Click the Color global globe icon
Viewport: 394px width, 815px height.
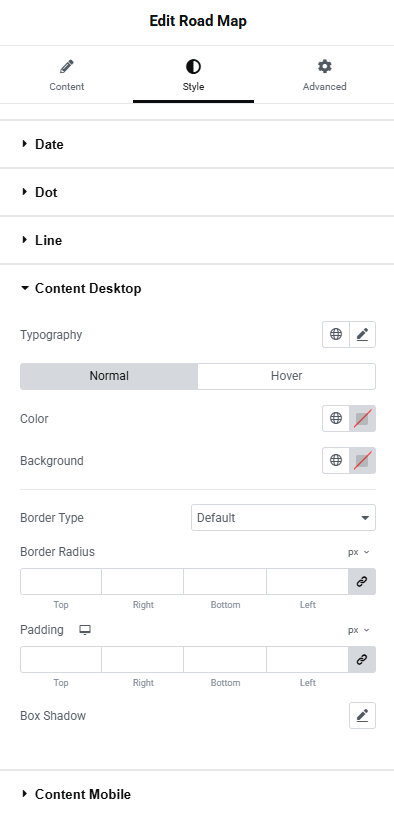click(336, 418)
